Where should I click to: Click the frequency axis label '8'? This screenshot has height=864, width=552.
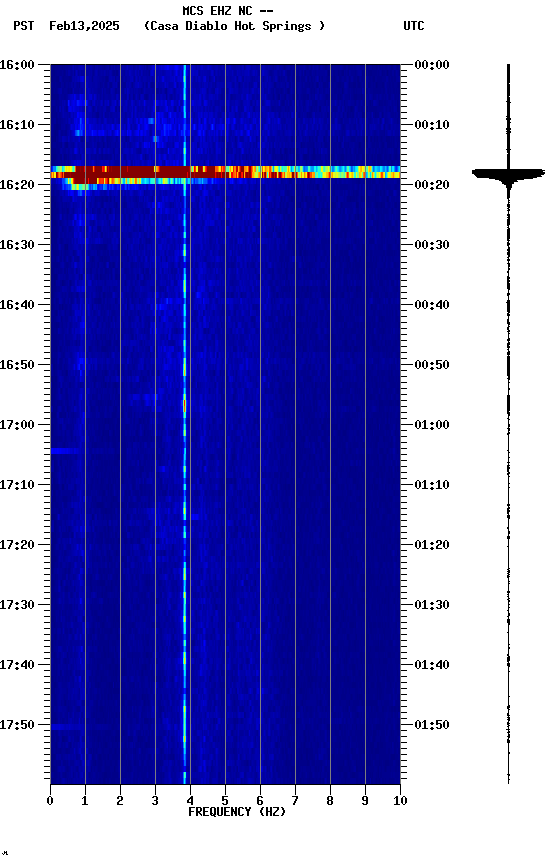[x=330, y=801]
